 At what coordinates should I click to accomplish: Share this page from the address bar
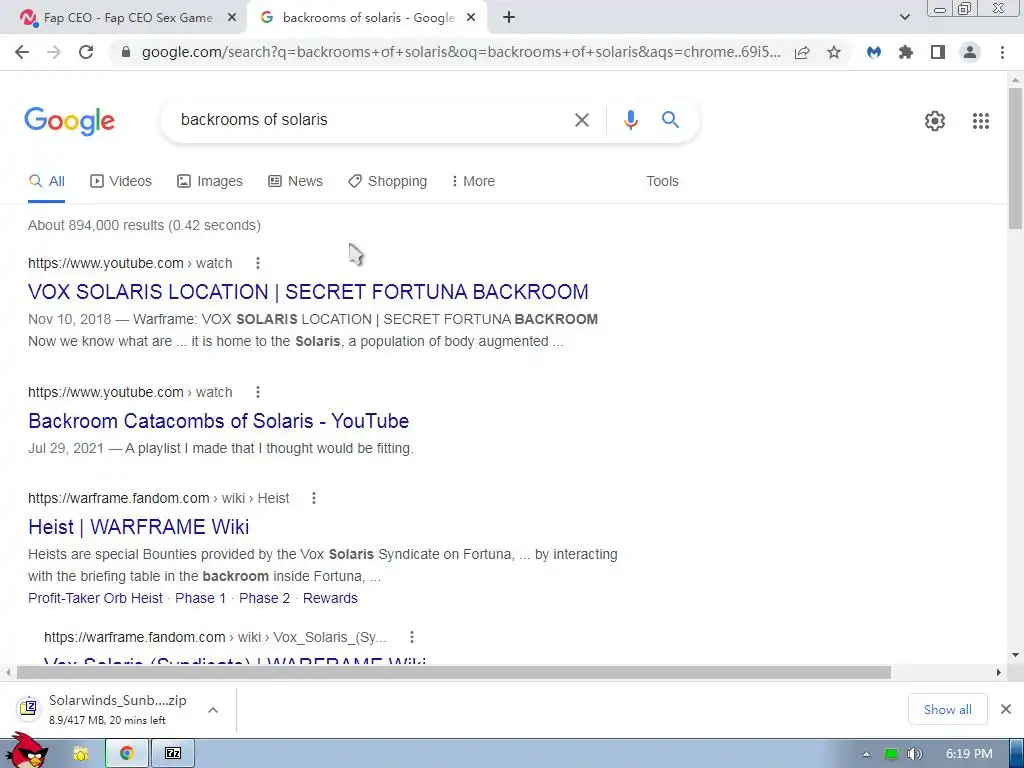tap(802, 52)
